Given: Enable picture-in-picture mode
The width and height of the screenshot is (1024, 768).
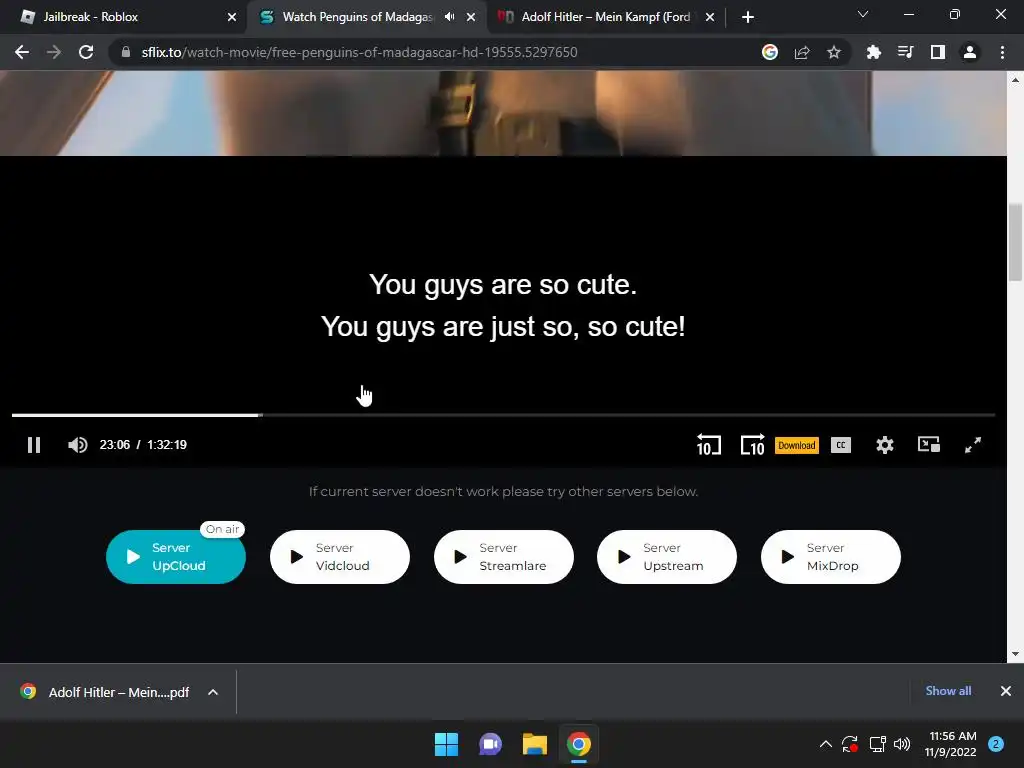Looking at the screenshot, I should (929, 445).
